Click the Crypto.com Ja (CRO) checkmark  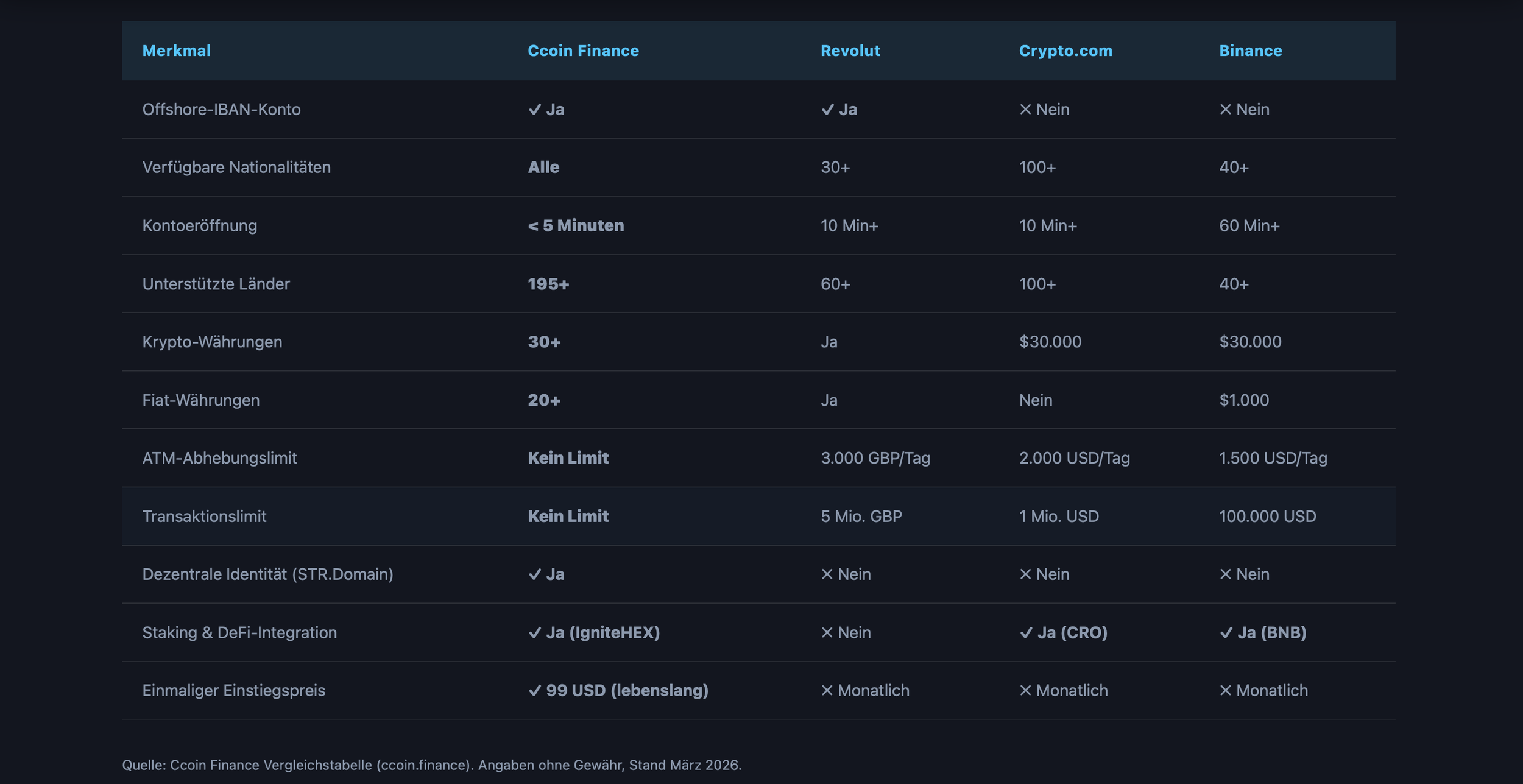point(1026,633)
